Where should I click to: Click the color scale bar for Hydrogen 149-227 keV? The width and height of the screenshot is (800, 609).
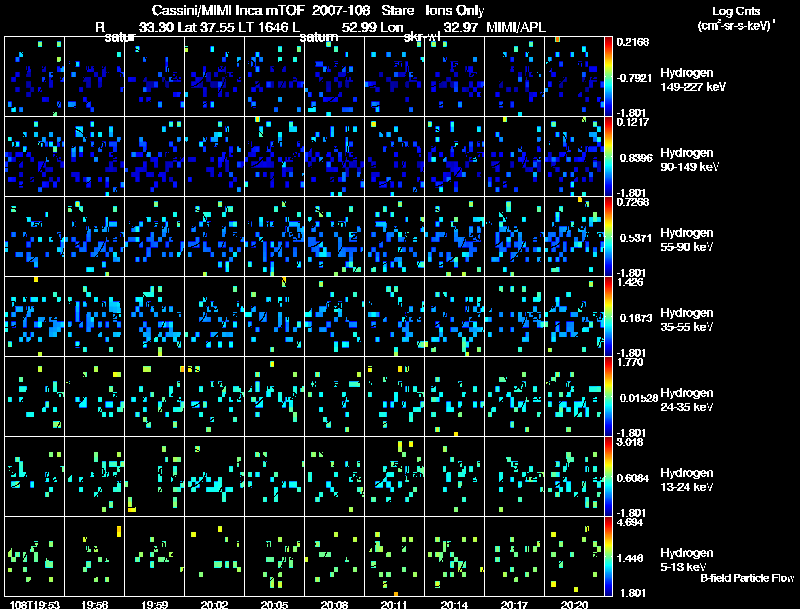pos(608,77)
